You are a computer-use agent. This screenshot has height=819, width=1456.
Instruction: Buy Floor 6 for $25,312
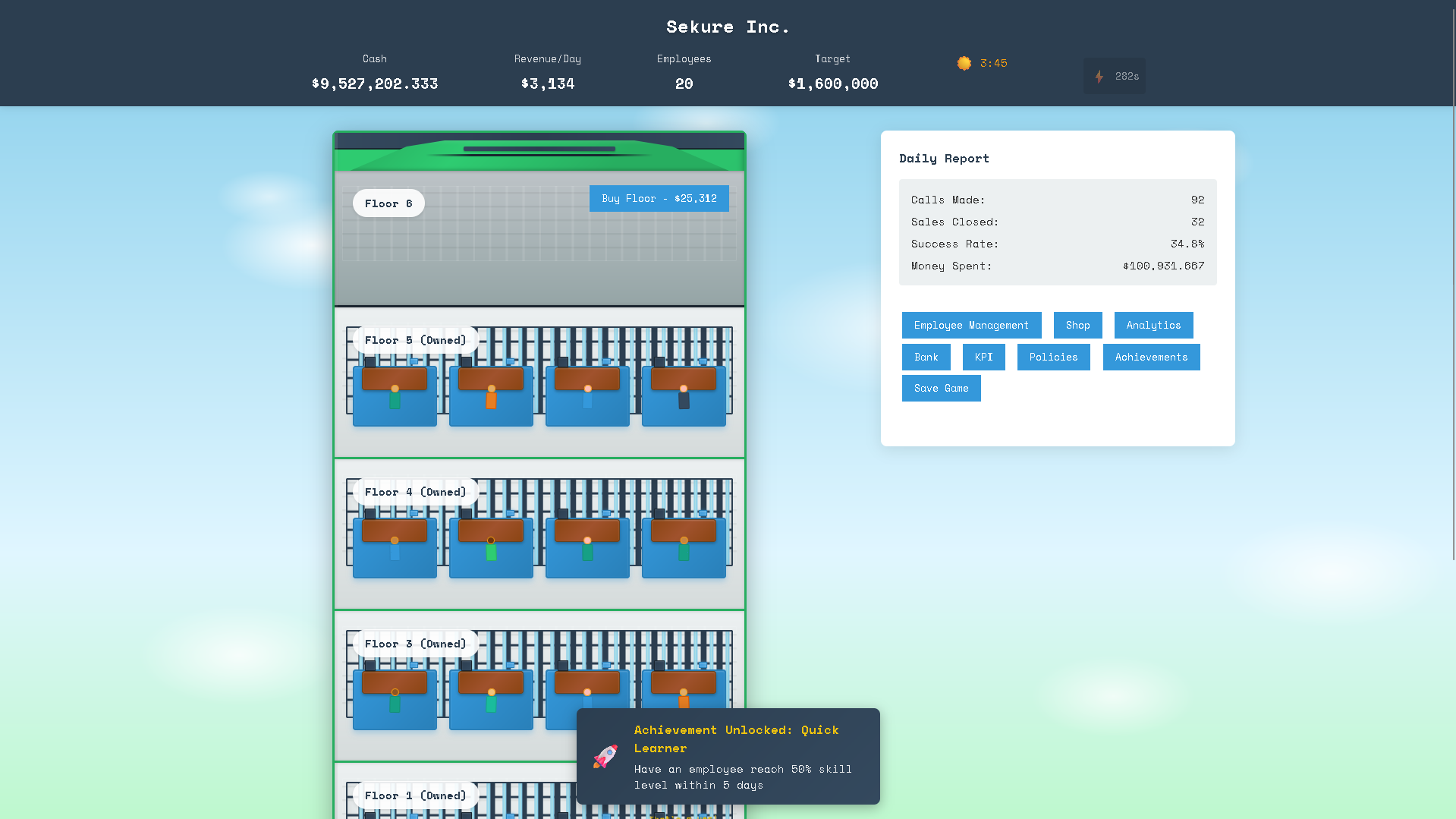[659, 198]
